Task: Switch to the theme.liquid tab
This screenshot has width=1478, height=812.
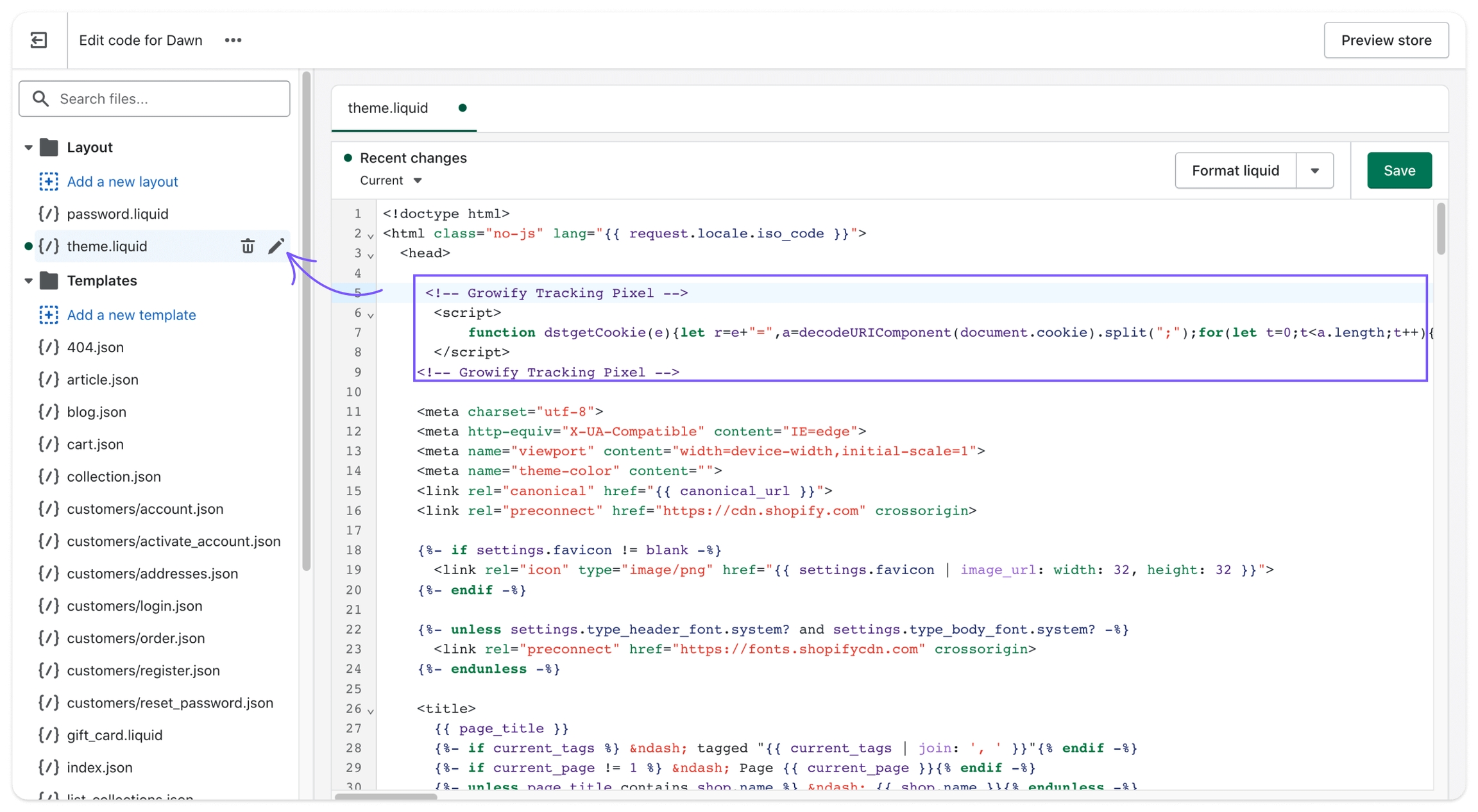Action: [x=404, y=108]
